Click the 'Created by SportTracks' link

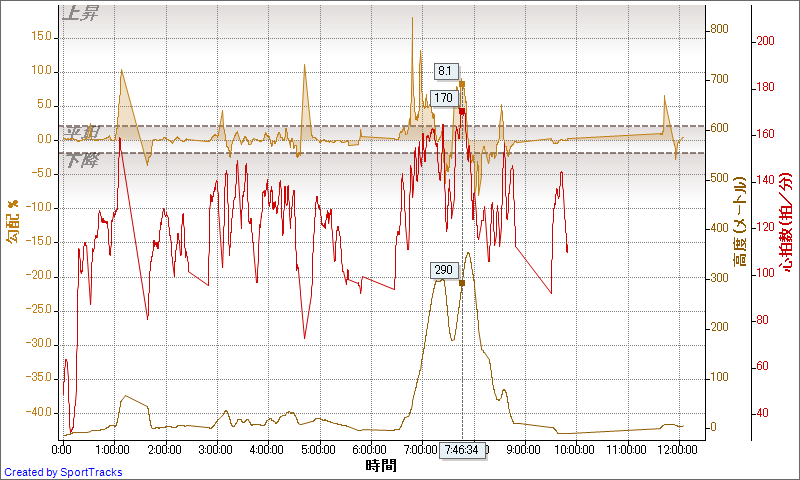pyautogui.click(x=63, y=472)
